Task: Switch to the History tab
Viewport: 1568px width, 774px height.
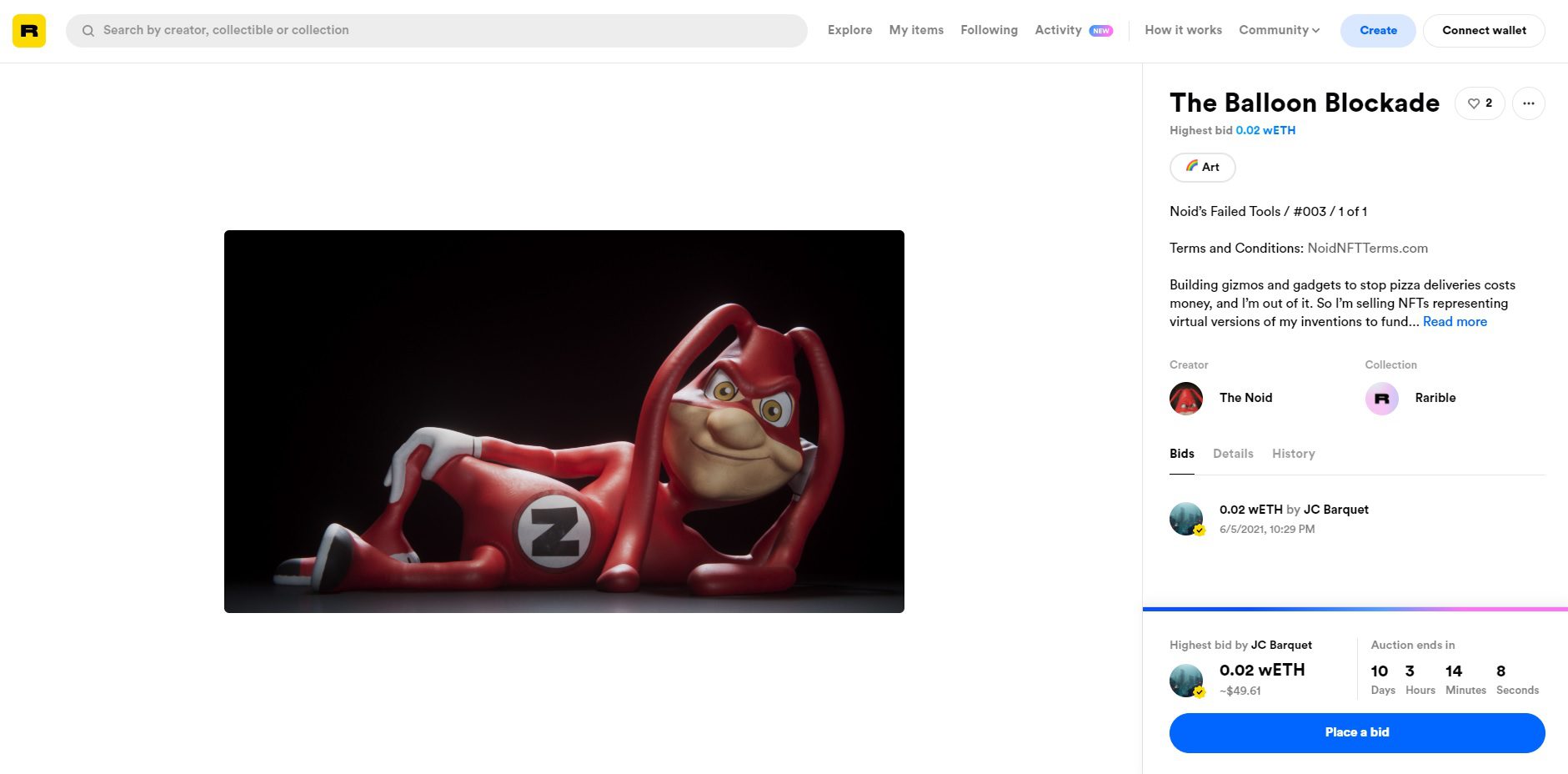Action: [x=1293, y=454]
